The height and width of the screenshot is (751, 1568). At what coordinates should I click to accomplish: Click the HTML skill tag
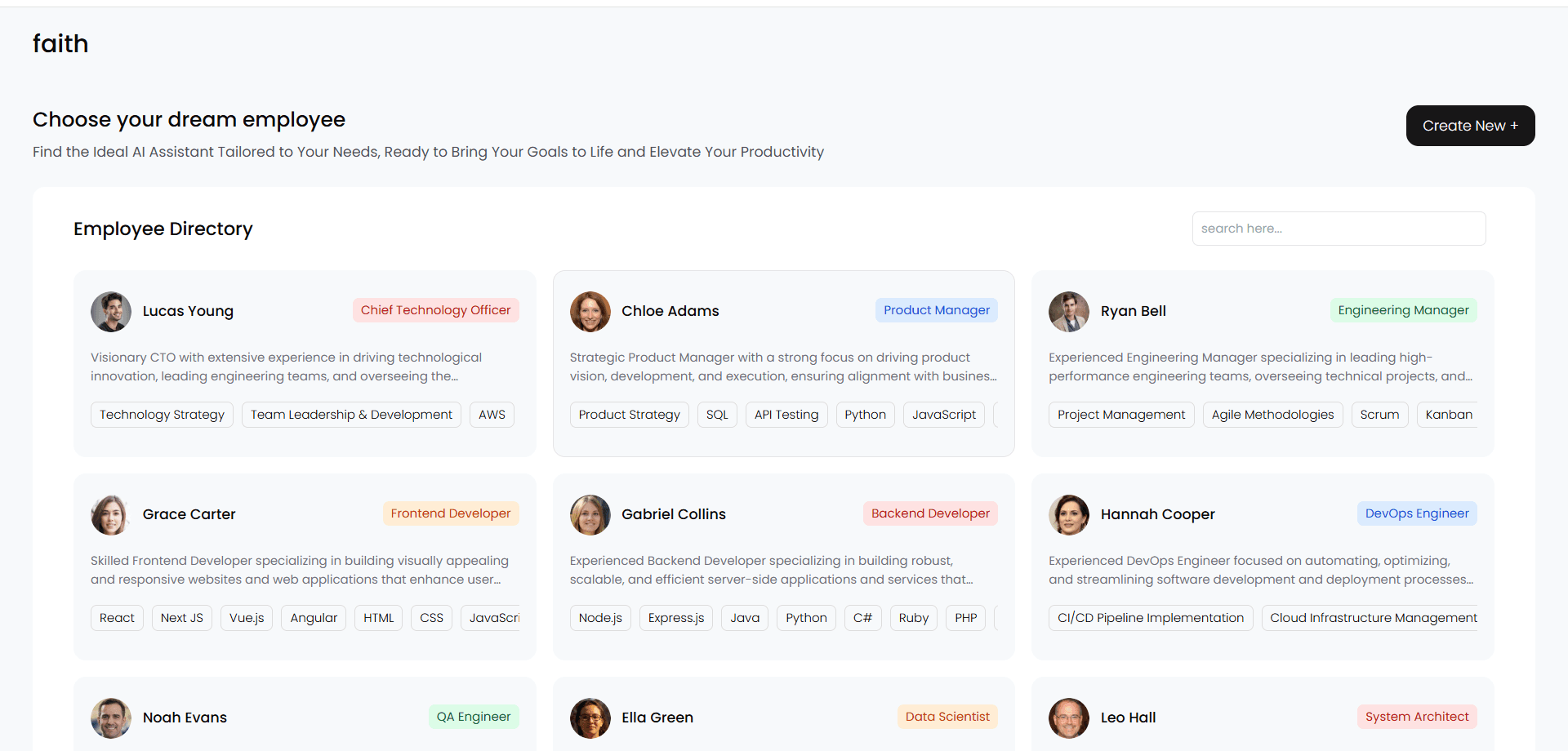[379, 618]
